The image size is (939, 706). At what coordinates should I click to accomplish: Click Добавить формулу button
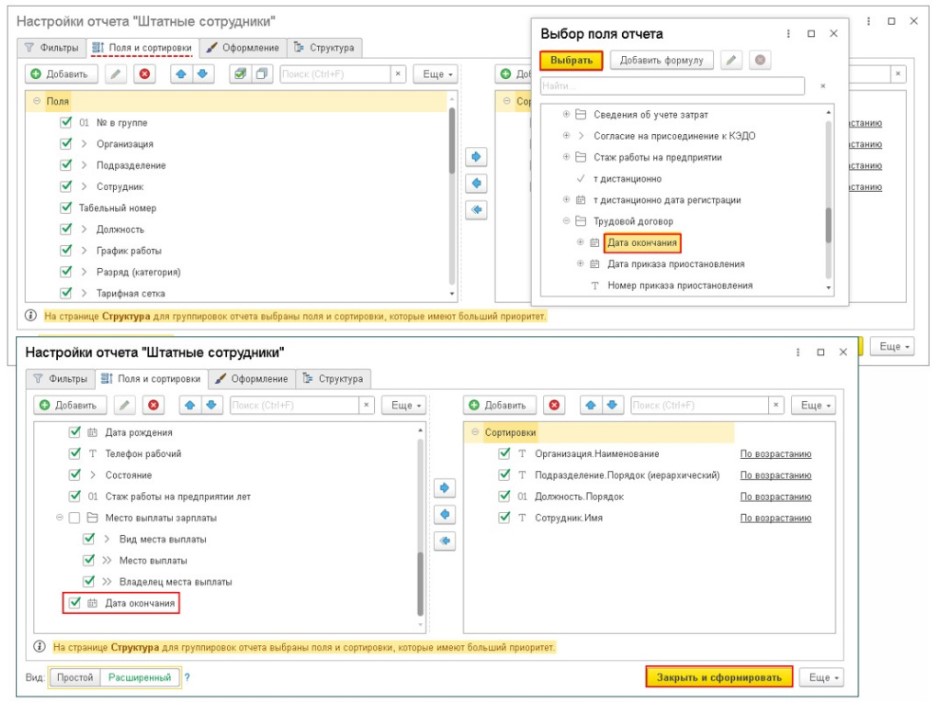click(x=662, y=60)
